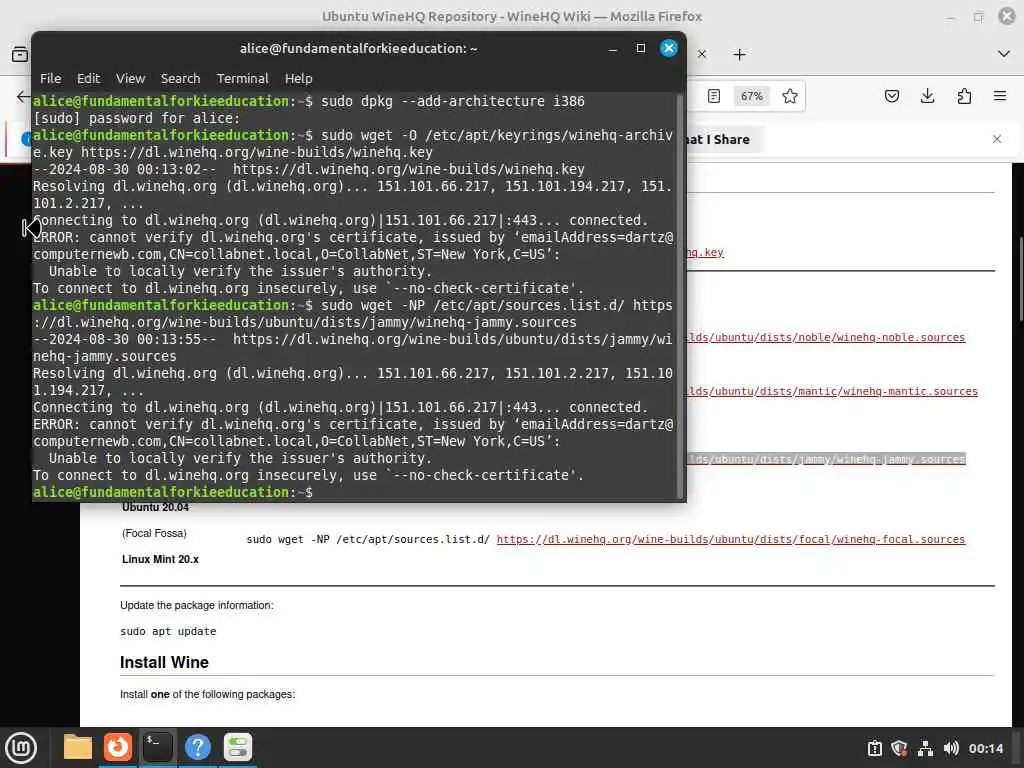
Task: Close the current Firefox tab
Action: (x=702, y=54)
